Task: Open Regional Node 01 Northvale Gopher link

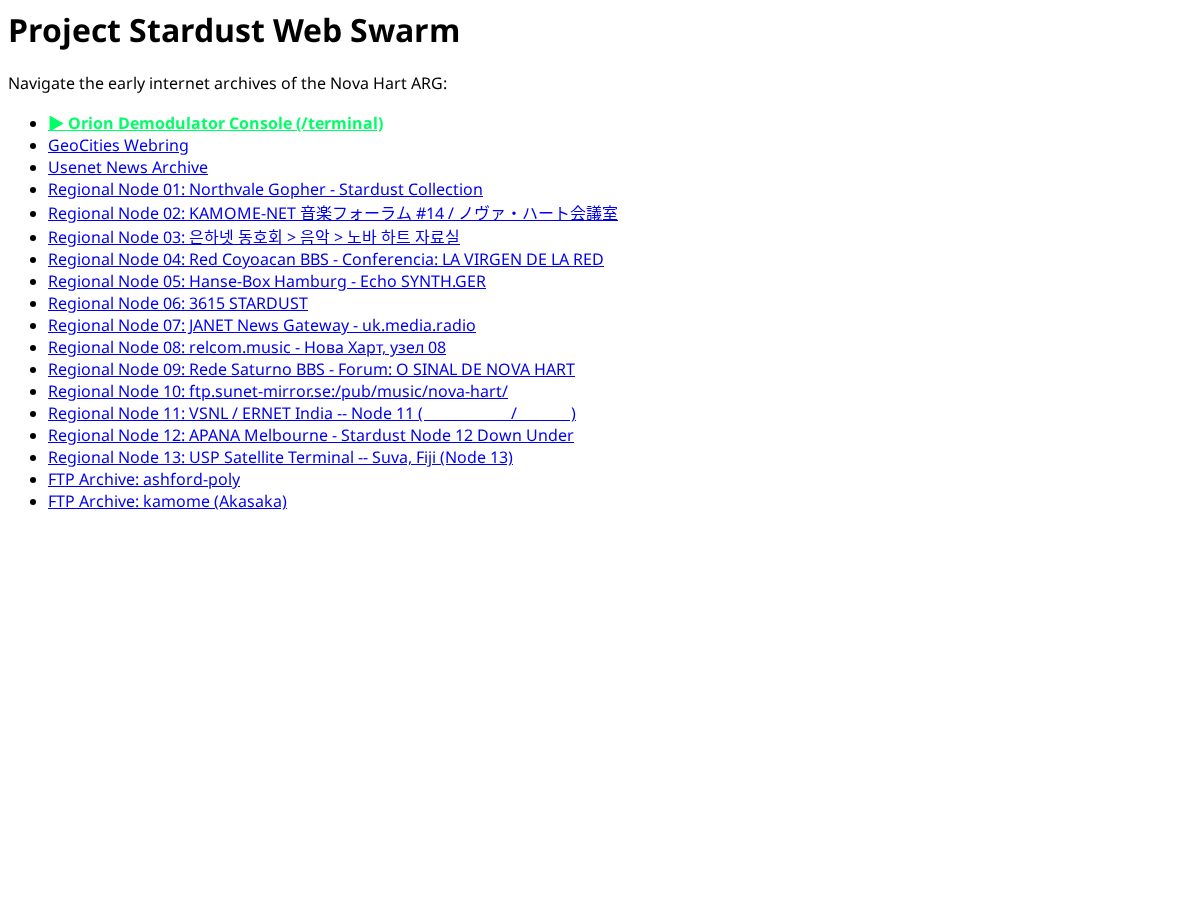Action: click(x=265, y=189)
